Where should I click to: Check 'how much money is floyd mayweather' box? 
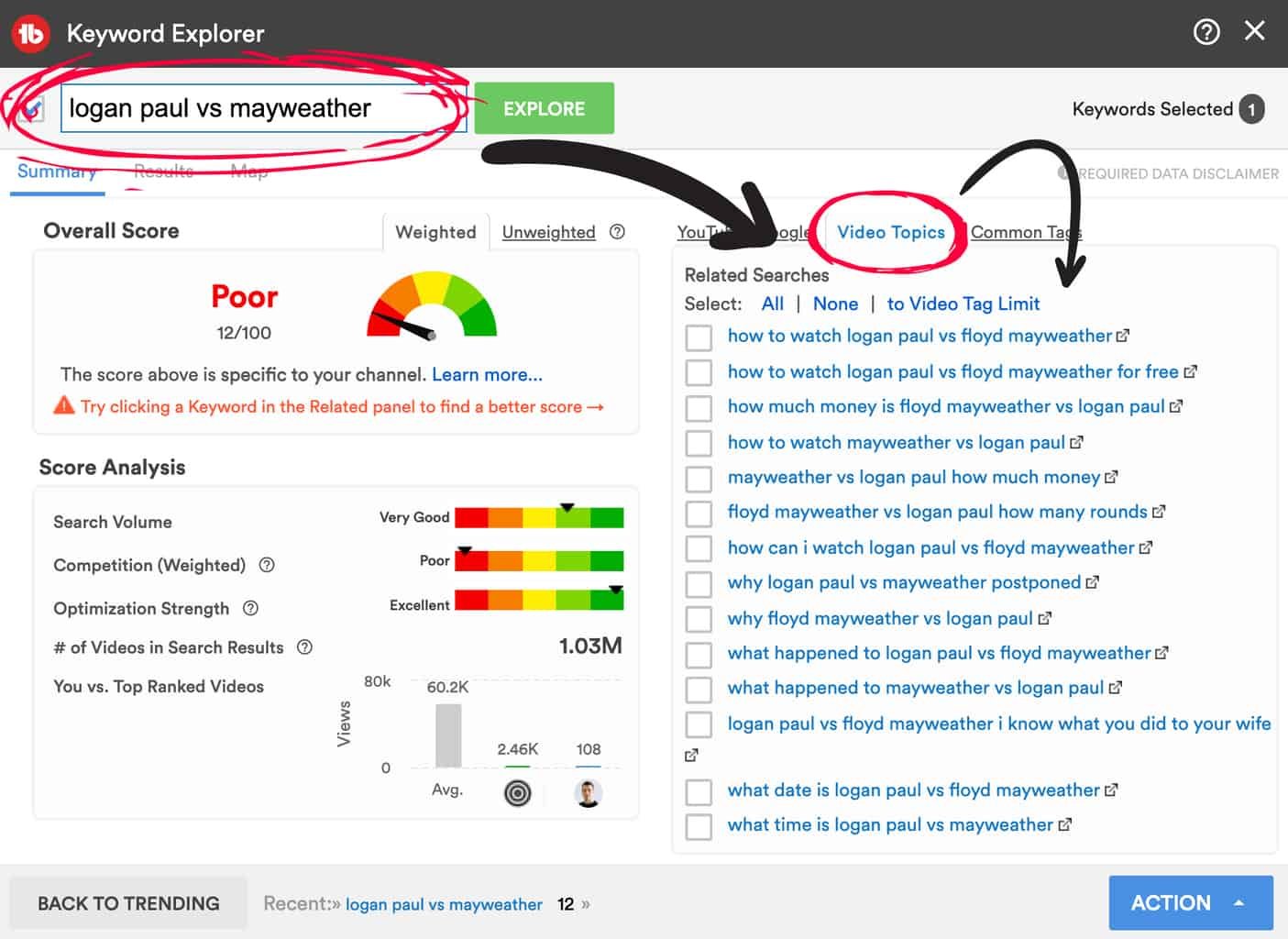[699, 407]
